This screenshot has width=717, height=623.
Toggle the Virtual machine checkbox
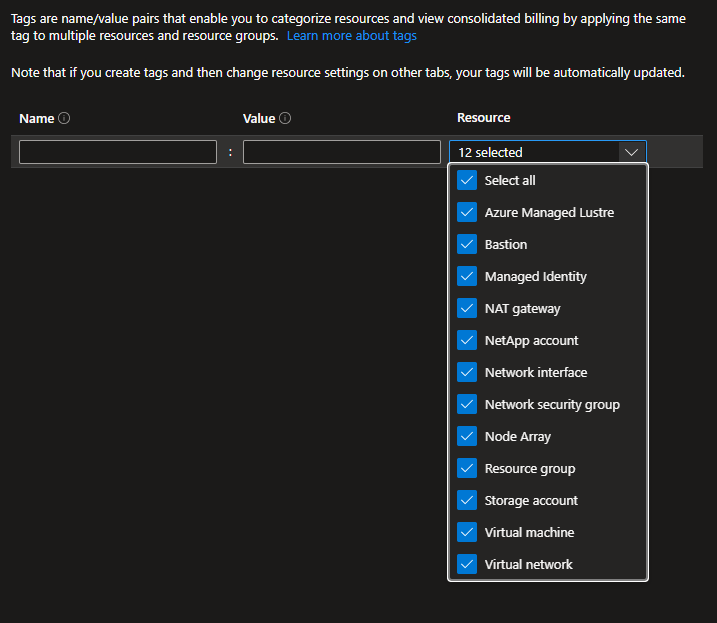467,532
